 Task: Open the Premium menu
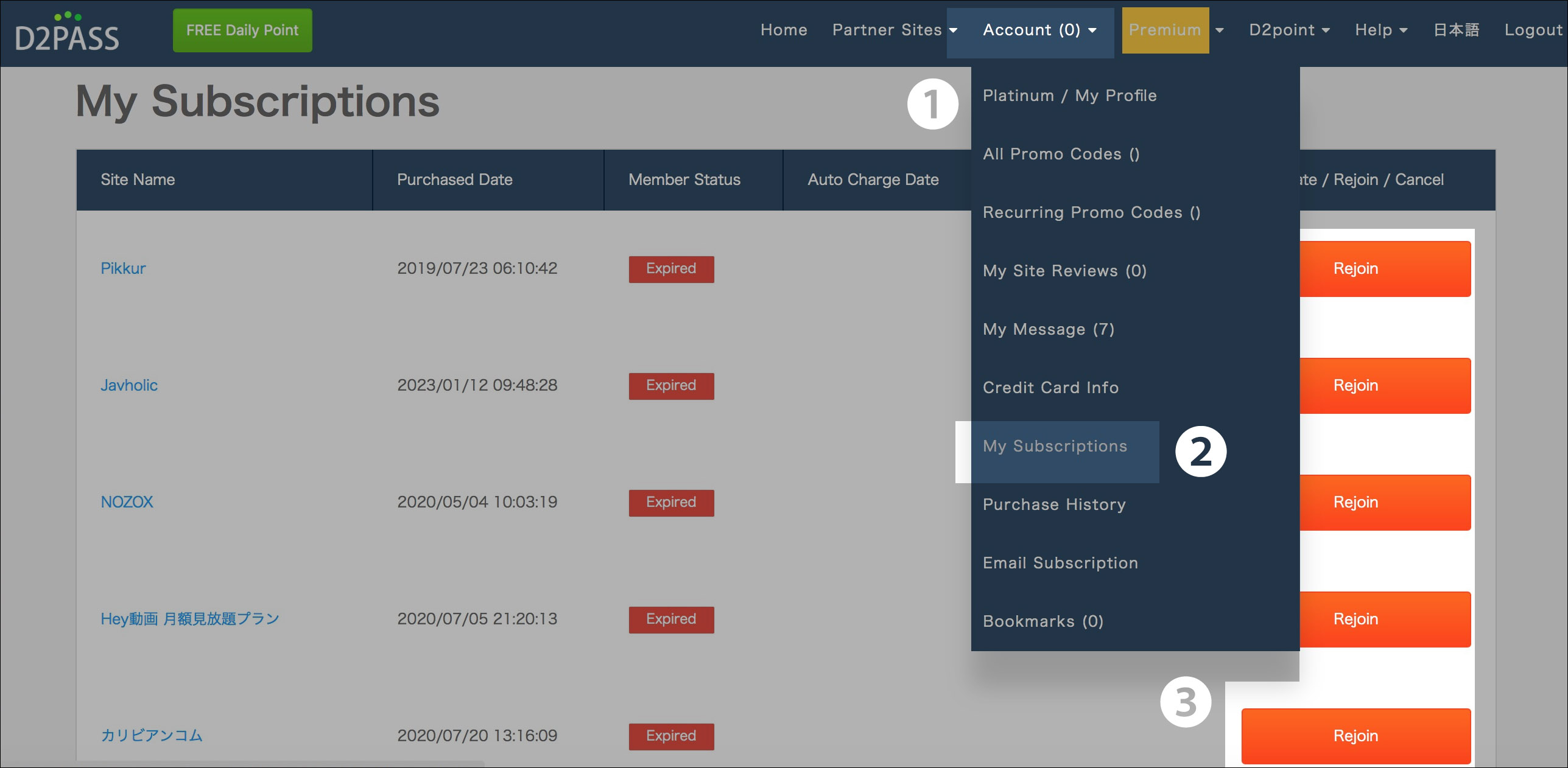[x=1175, y=30]
